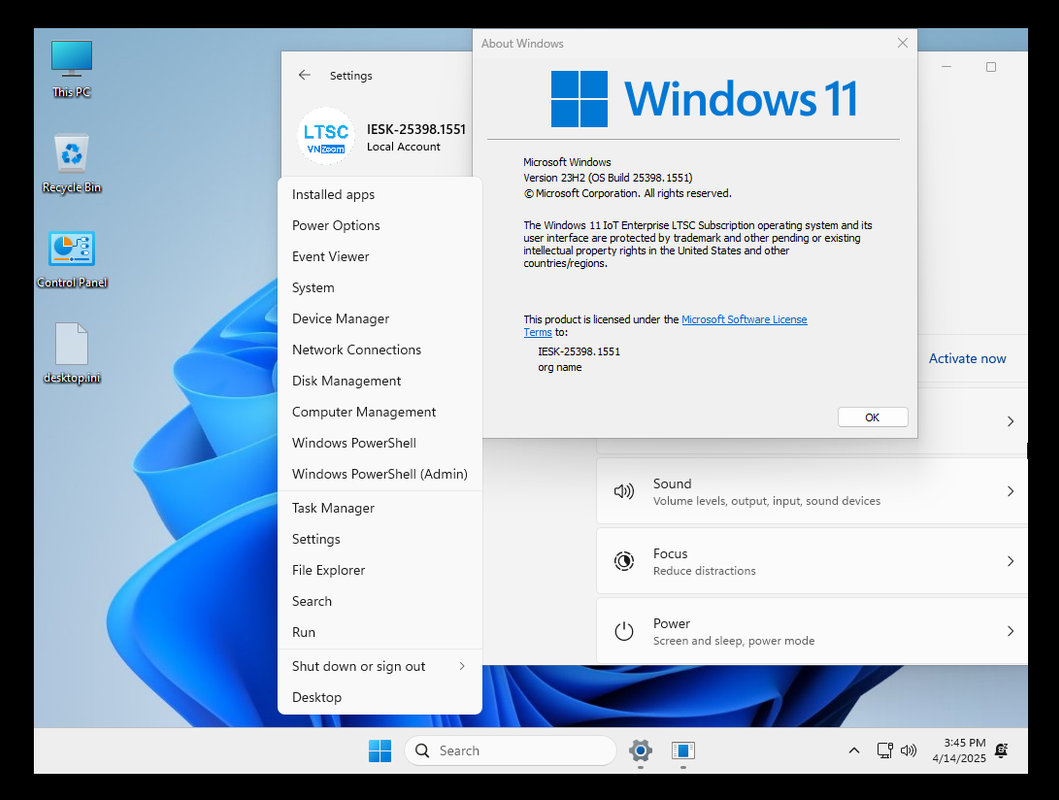Click the Power settings title
Image resolution: width=1059 pixels, height=800 pixels.
point(671,623)
